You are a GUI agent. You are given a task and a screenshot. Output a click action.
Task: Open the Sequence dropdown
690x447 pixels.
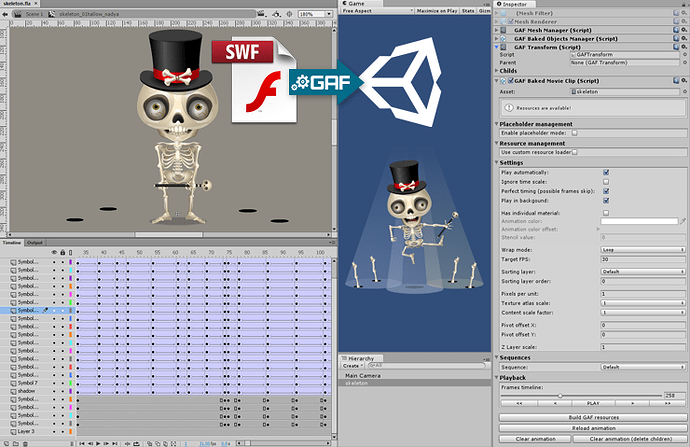(x=643, y=367)
